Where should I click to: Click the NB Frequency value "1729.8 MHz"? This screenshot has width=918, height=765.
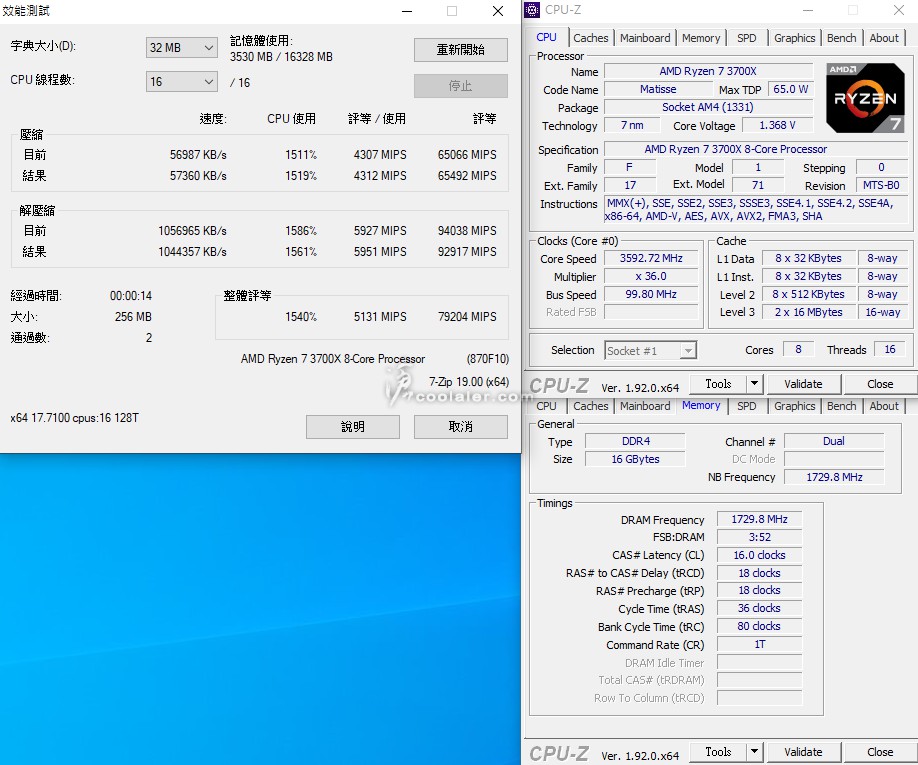(x=834, y=477)
